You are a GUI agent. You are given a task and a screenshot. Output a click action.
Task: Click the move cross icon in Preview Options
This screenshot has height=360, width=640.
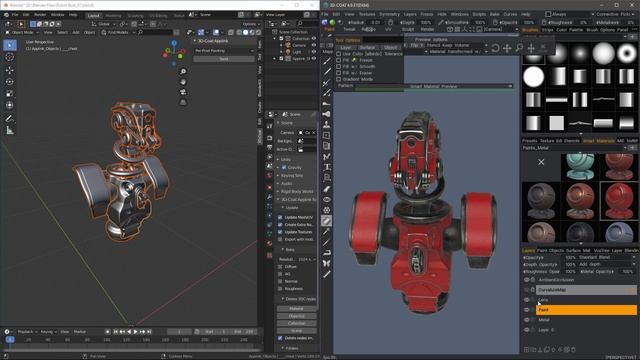click(507, 49)
